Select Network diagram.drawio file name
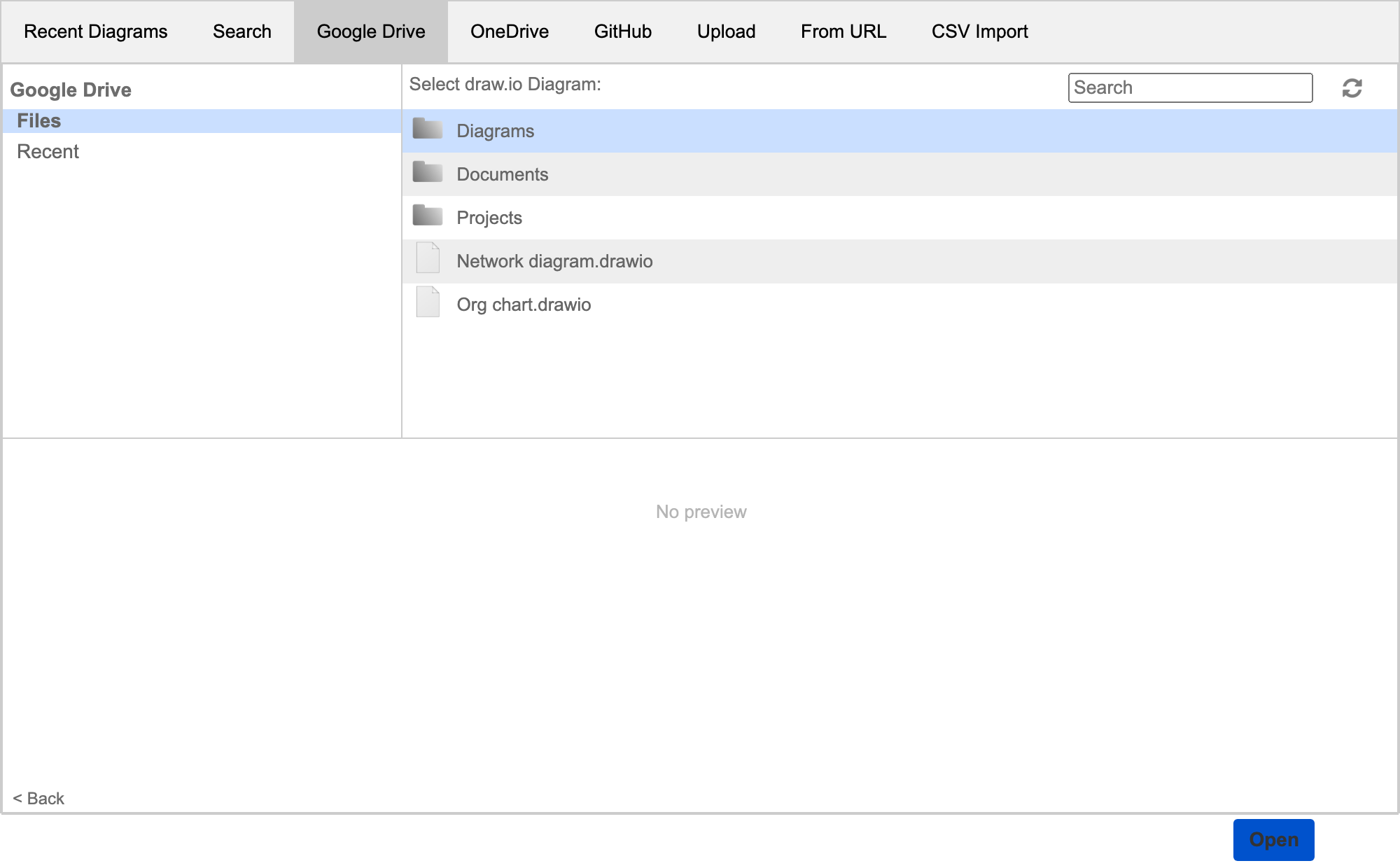Viewport: 1400px width, 868px height. (x=555, y=261)
